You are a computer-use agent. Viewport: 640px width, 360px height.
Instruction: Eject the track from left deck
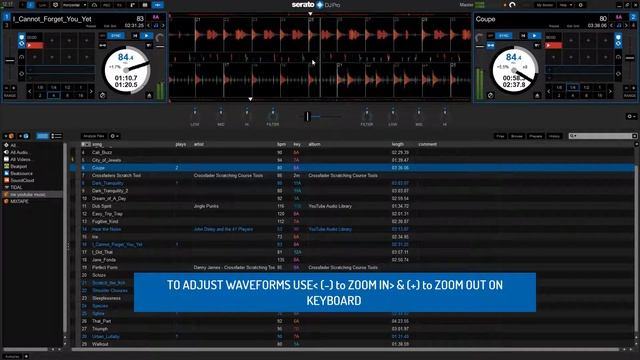tap(149, 96)
